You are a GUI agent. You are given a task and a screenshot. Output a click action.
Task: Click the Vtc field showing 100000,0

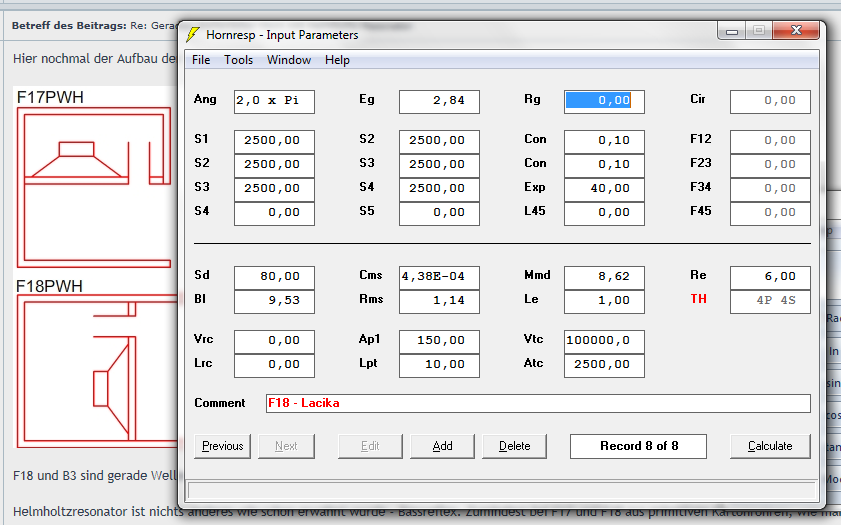[604, 342]
